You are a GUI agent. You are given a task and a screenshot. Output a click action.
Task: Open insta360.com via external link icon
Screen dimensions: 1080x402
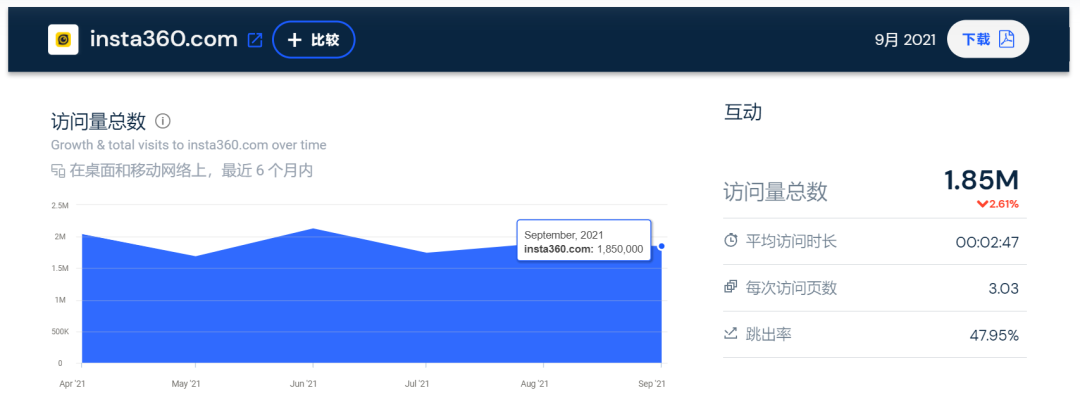click(x=255, y=40)
